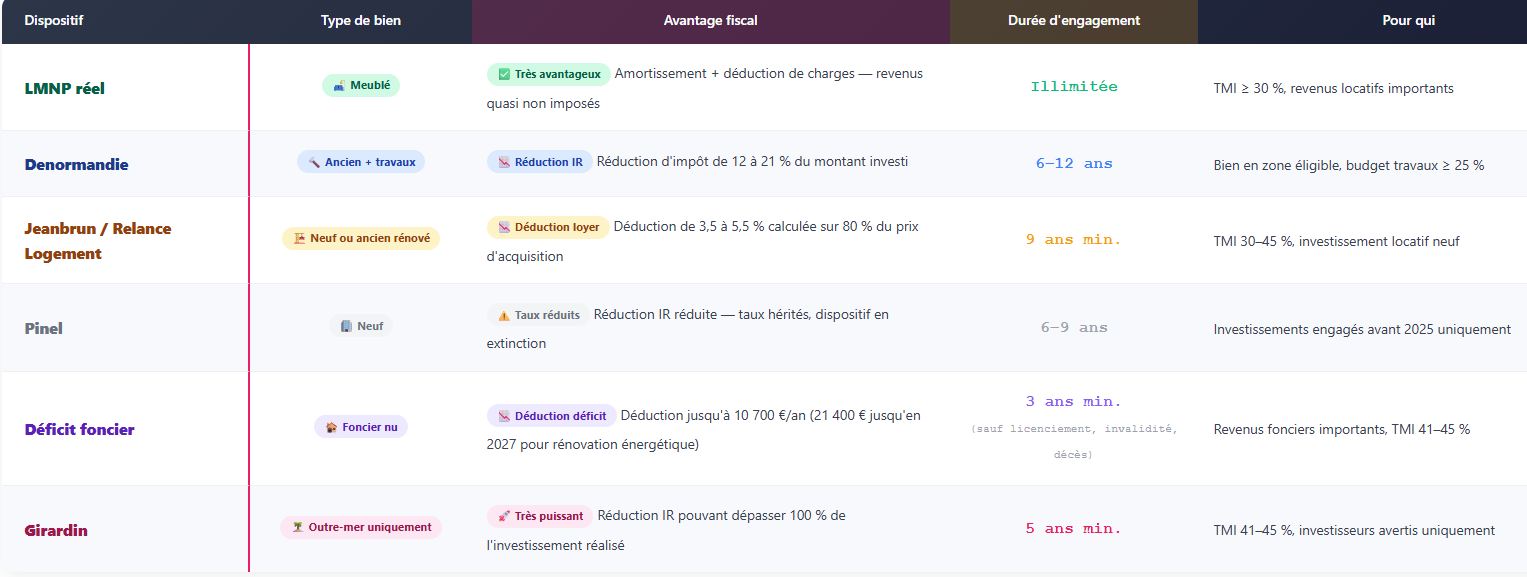Click the Ancien + travaux badge
The image size is (1527, 577).
pos(361,162)
